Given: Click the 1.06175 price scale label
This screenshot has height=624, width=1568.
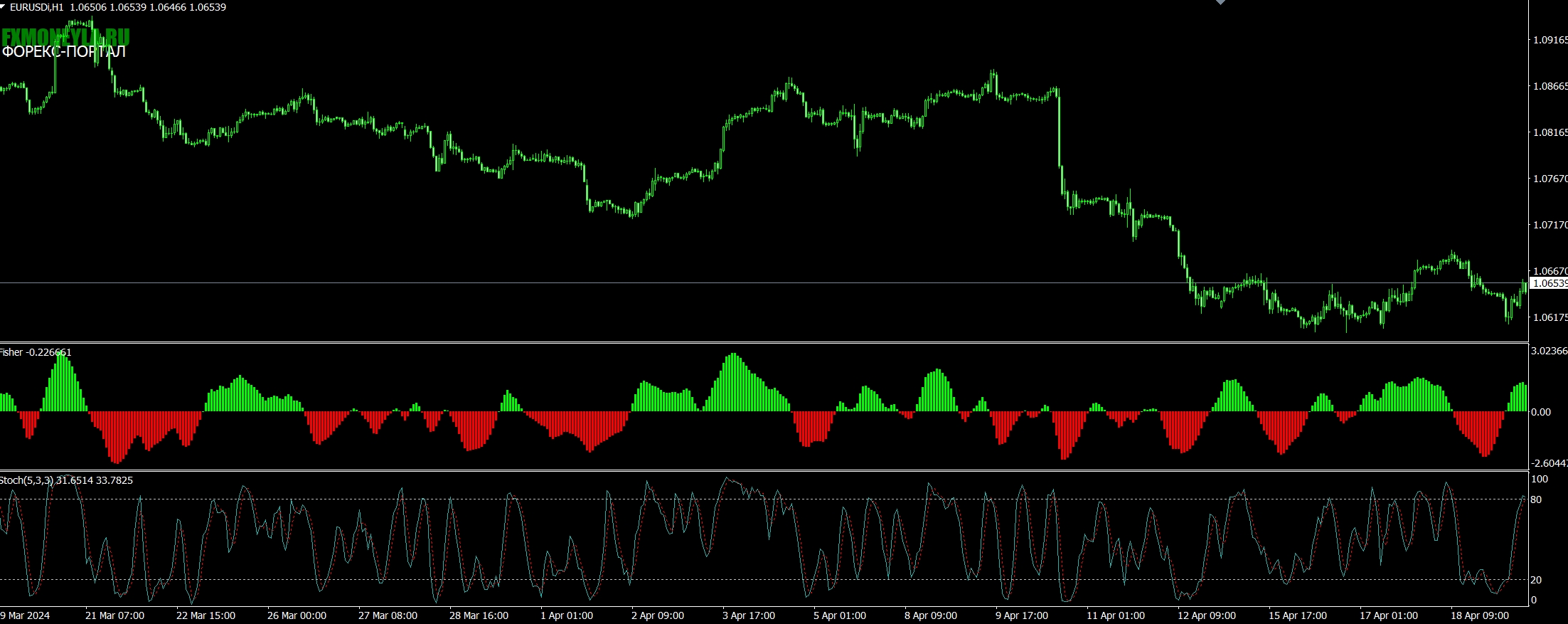Looking at the screenshot, I should pyautogui.click(x=1550, y=317).
